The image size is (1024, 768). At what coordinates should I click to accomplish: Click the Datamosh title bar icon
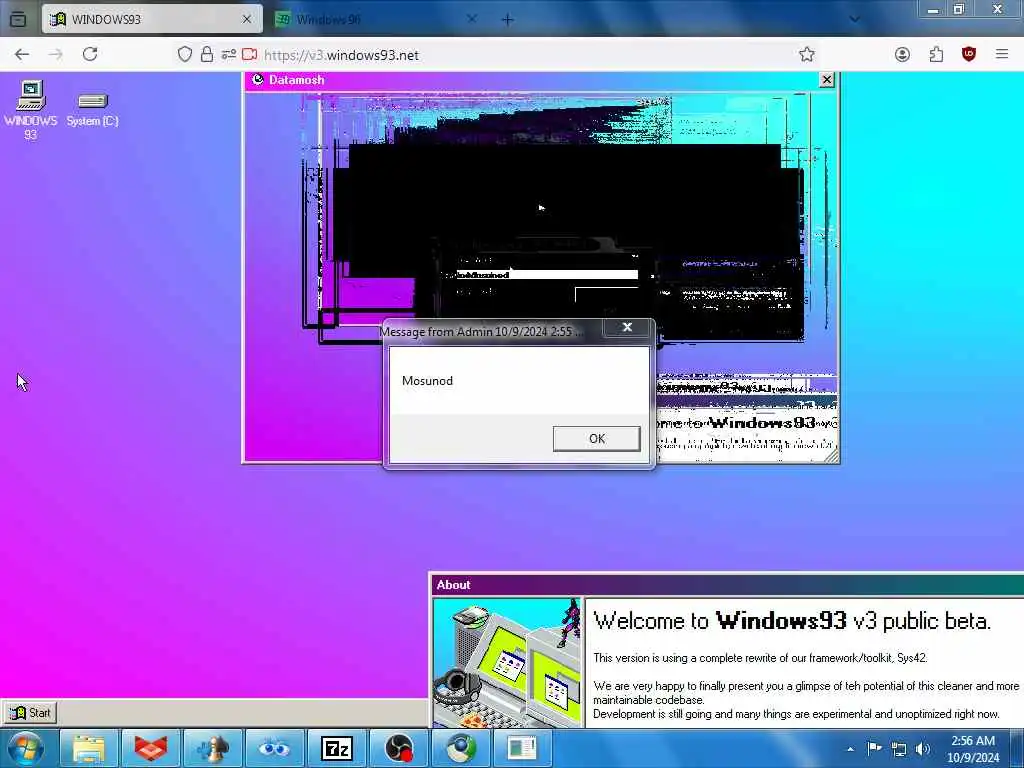(258, 80)
